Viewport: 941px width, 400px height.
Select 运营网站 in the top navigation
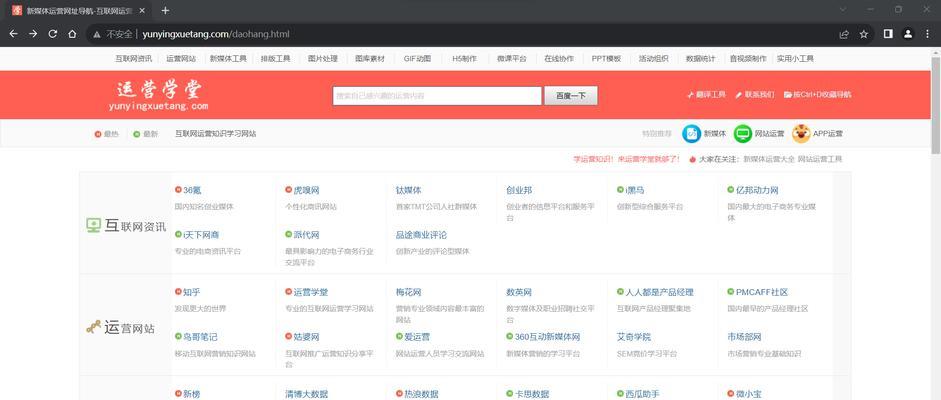click(x=181, y=59)
